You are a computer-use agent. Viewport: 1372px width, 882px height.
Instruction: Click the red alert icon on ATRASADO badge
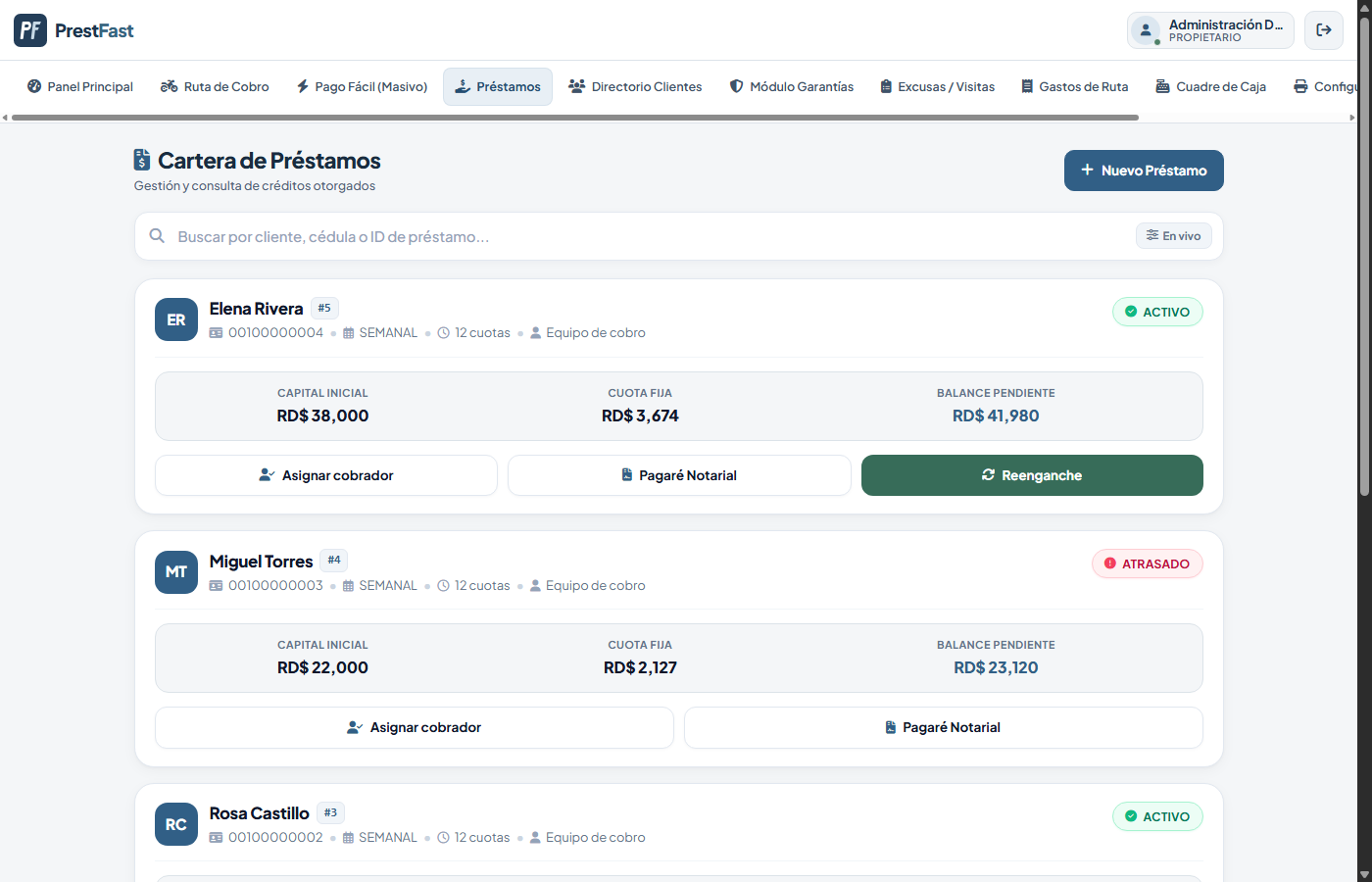pyautogui.click(x=1110, y=563)
